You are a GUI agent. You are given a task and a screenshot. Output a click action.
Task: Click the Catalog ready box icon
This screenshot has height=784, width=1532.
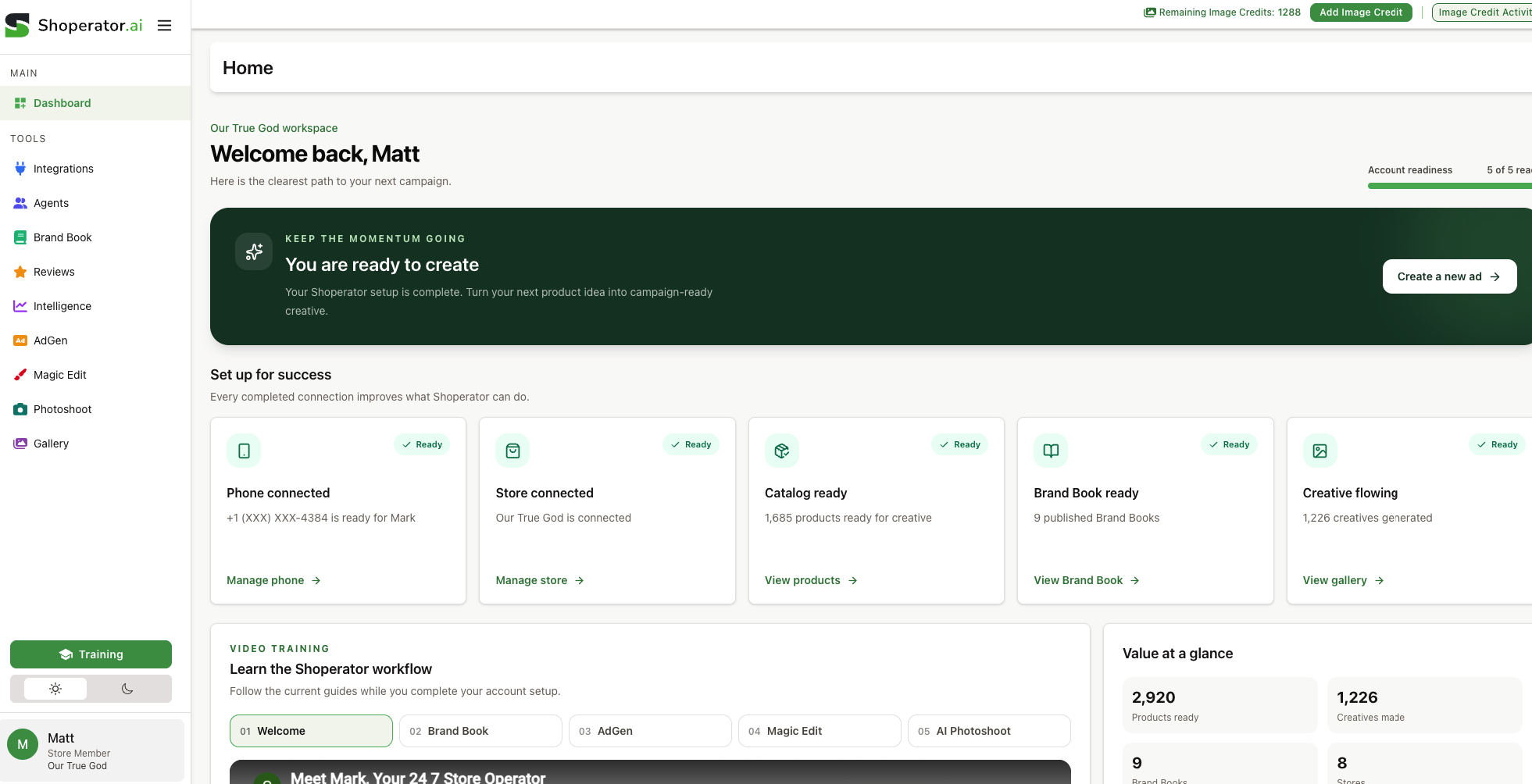click(782, 451)
